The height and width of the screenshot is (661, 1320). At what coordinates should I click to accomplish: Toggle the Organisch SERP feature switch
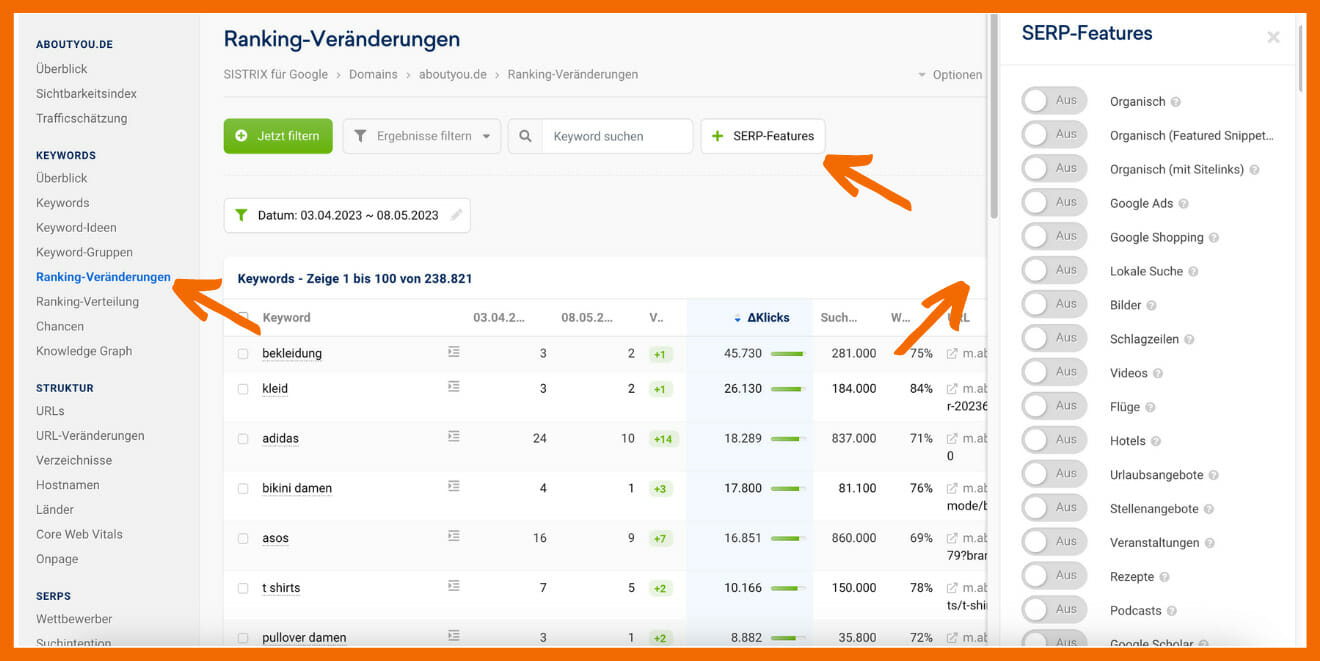point(1054,101)
